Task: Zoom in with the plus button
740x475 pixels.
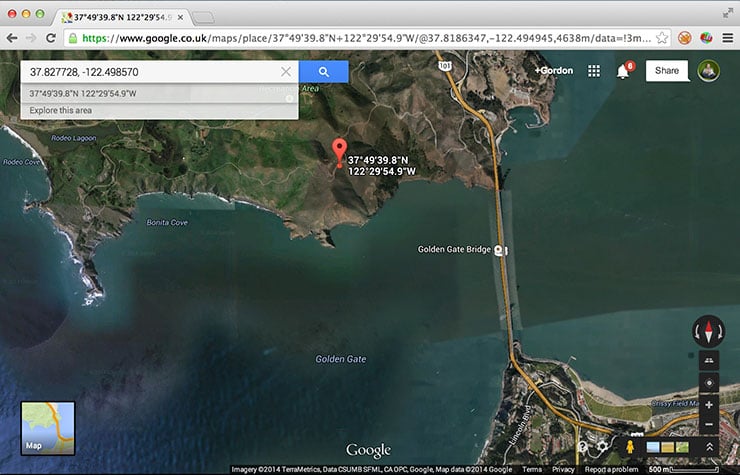Action: pyautogui.click(x=709, y=405)
